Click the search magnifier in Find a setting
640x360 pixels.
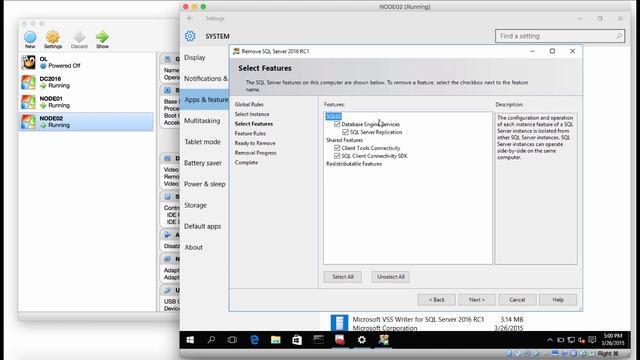[619, 36]
